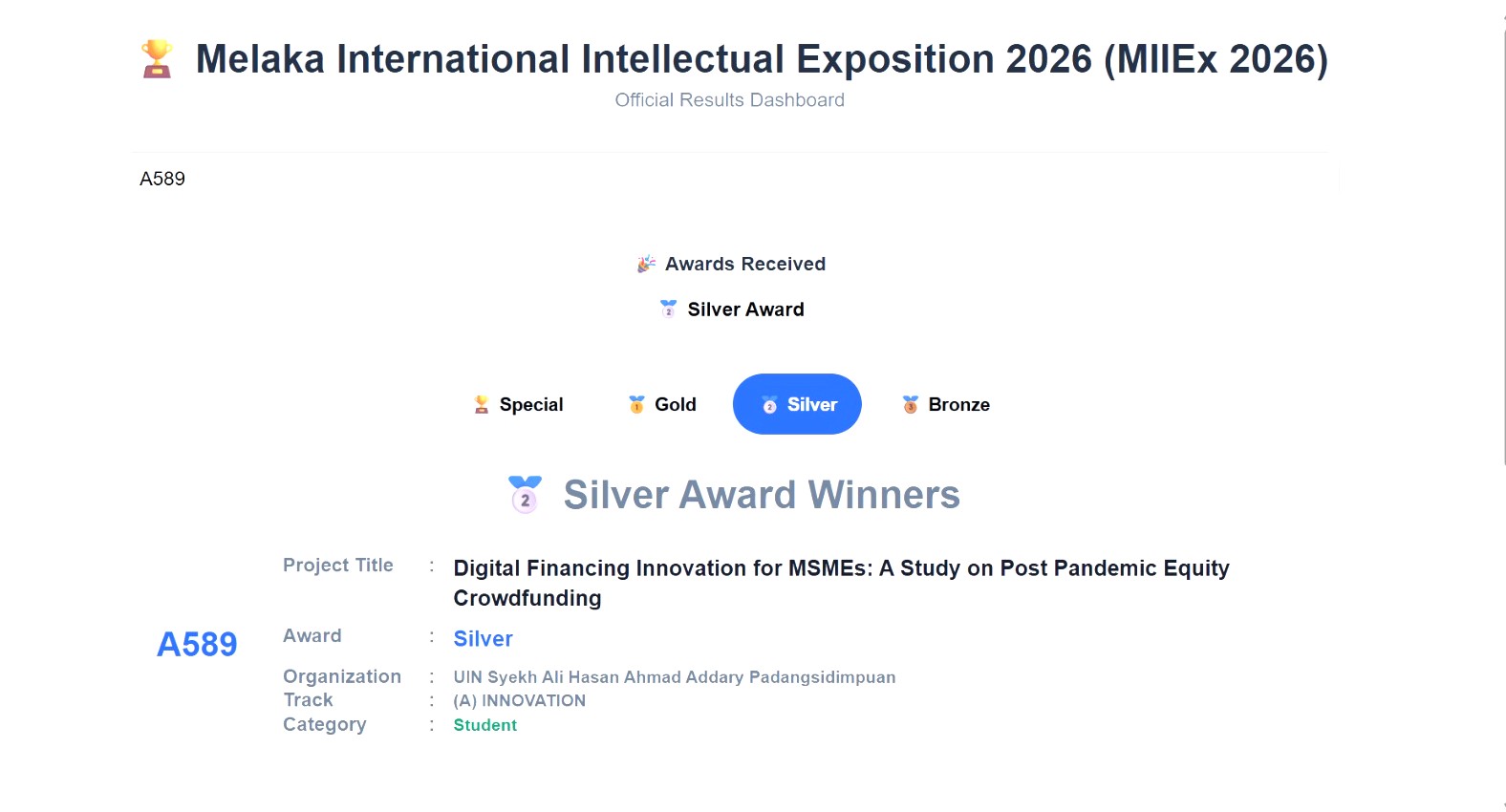Click the silver medal icon beside Silver Award

pos(668,309)
